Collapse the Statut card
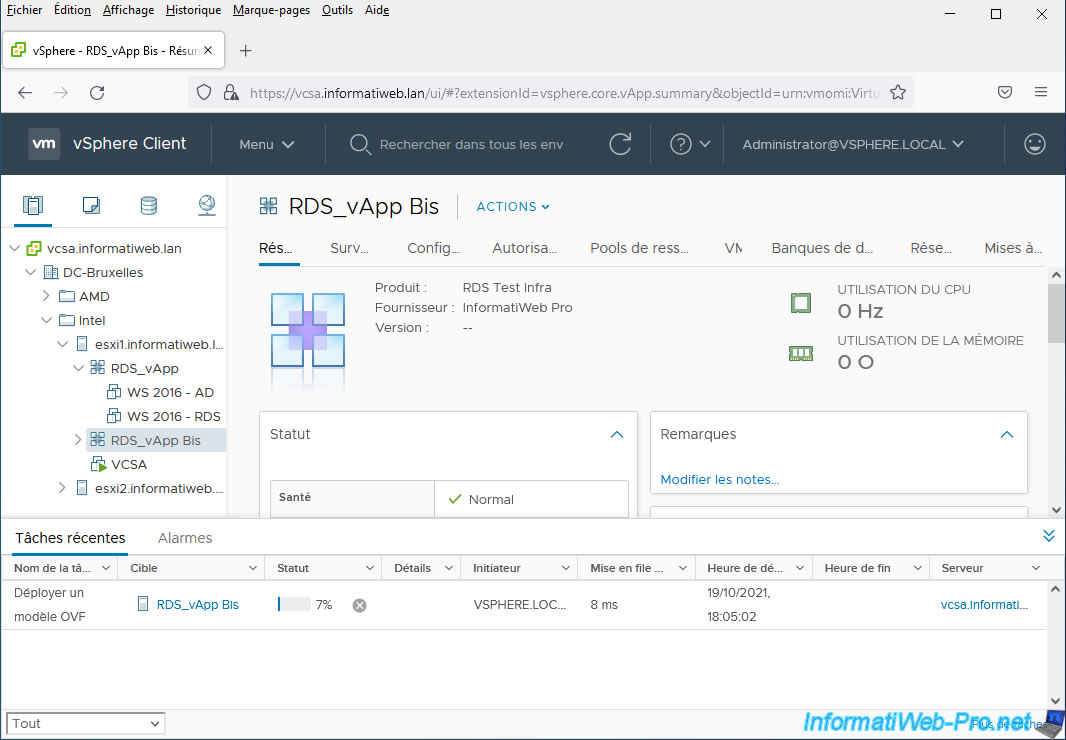This screenshot has width=1066, height=740. 617,435
